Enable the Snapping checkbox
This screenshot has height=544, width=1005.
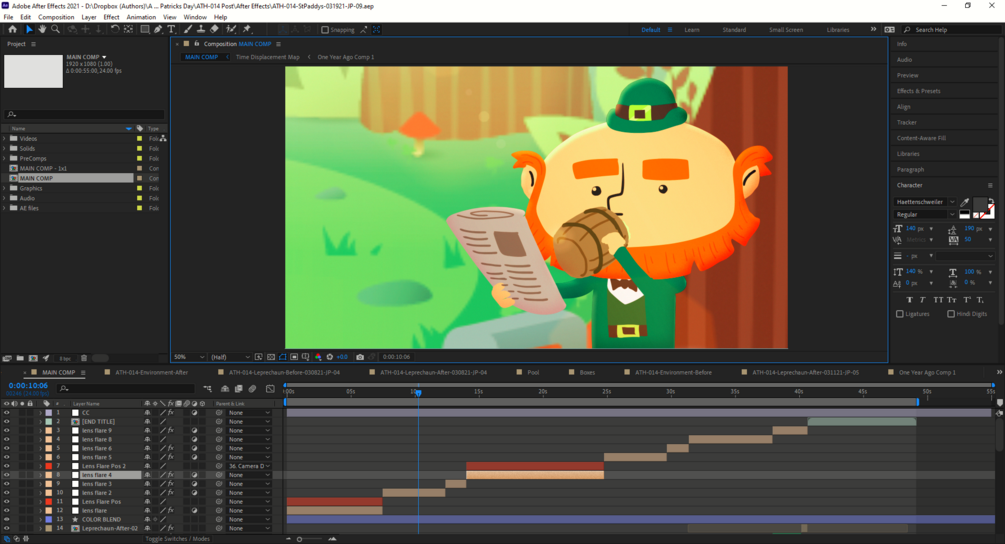point(325,29)
